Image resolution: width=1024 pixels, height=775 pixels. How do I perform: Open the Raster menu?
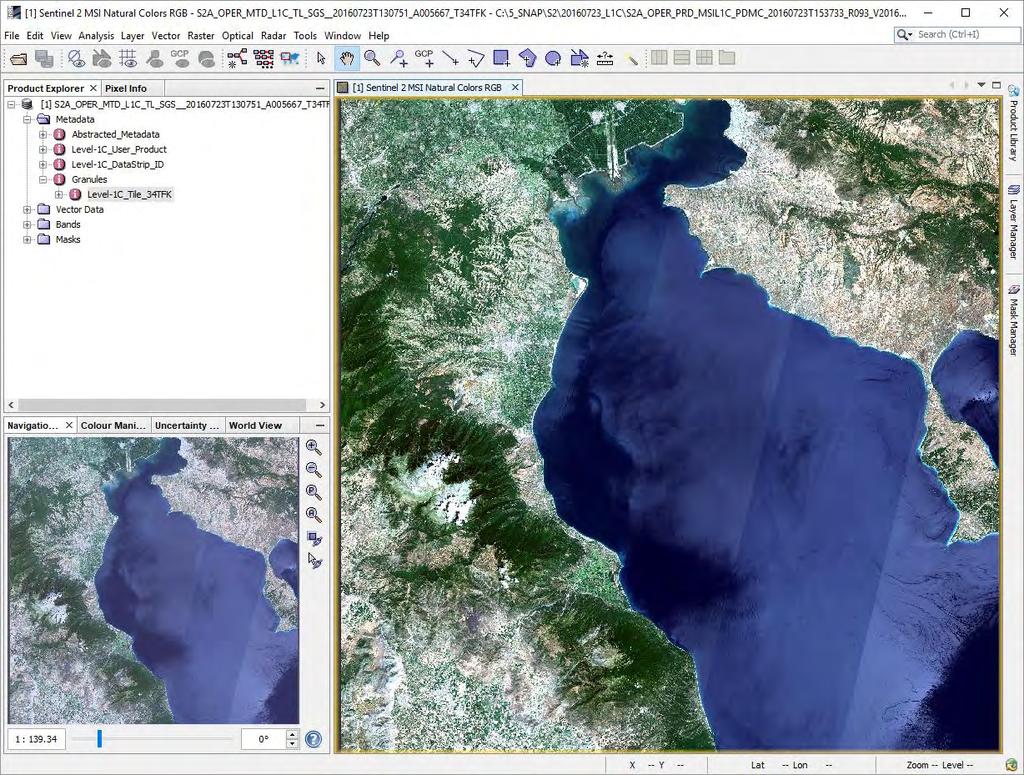coord(200,36)
